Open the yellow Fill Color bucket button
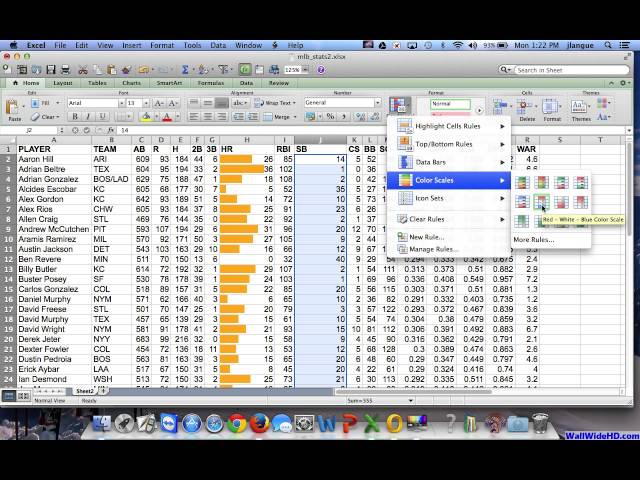 pos(146,117)
